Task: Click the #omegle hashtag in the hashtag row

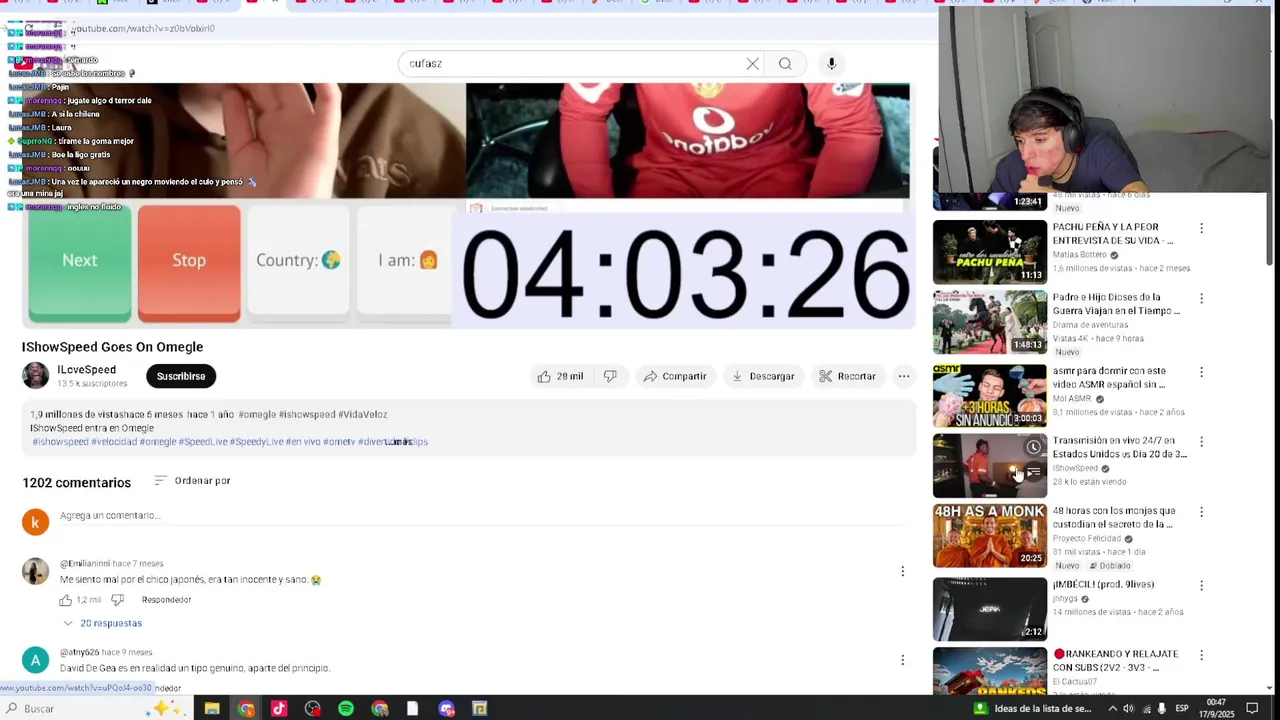Action: [x=157, y=442]
